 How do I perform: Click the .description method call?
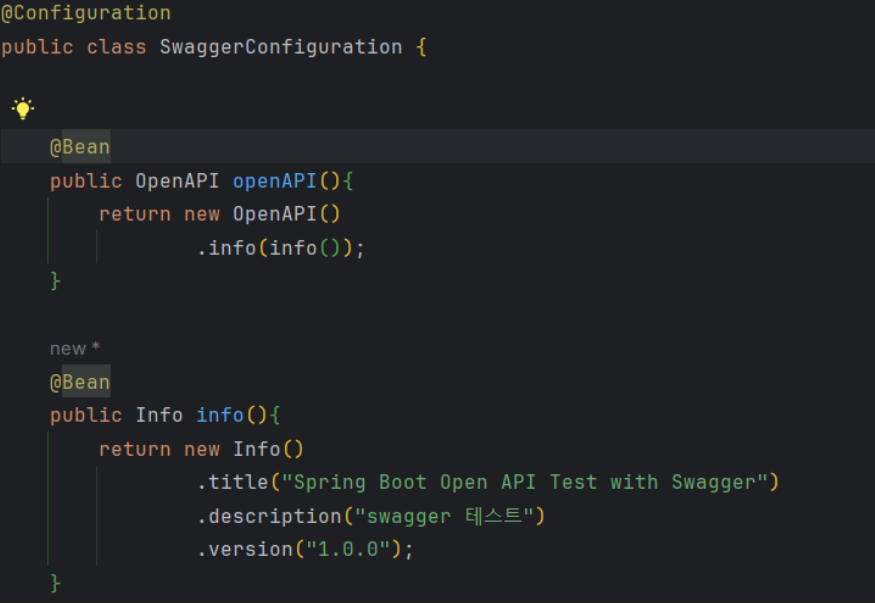point(269,516)
